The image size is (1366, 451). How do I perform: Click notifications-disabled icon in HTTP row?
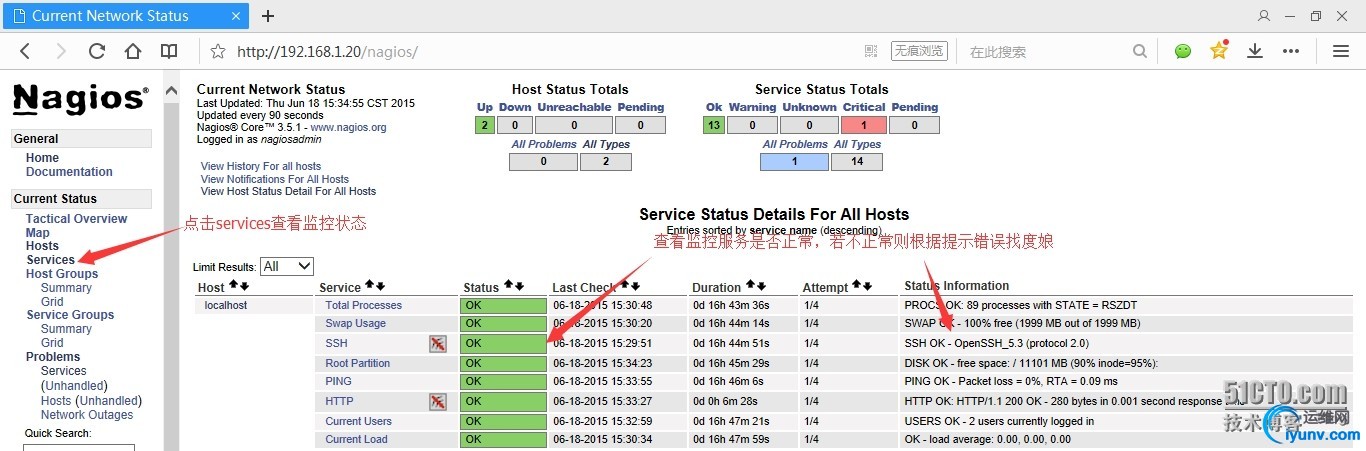(437, 401)
